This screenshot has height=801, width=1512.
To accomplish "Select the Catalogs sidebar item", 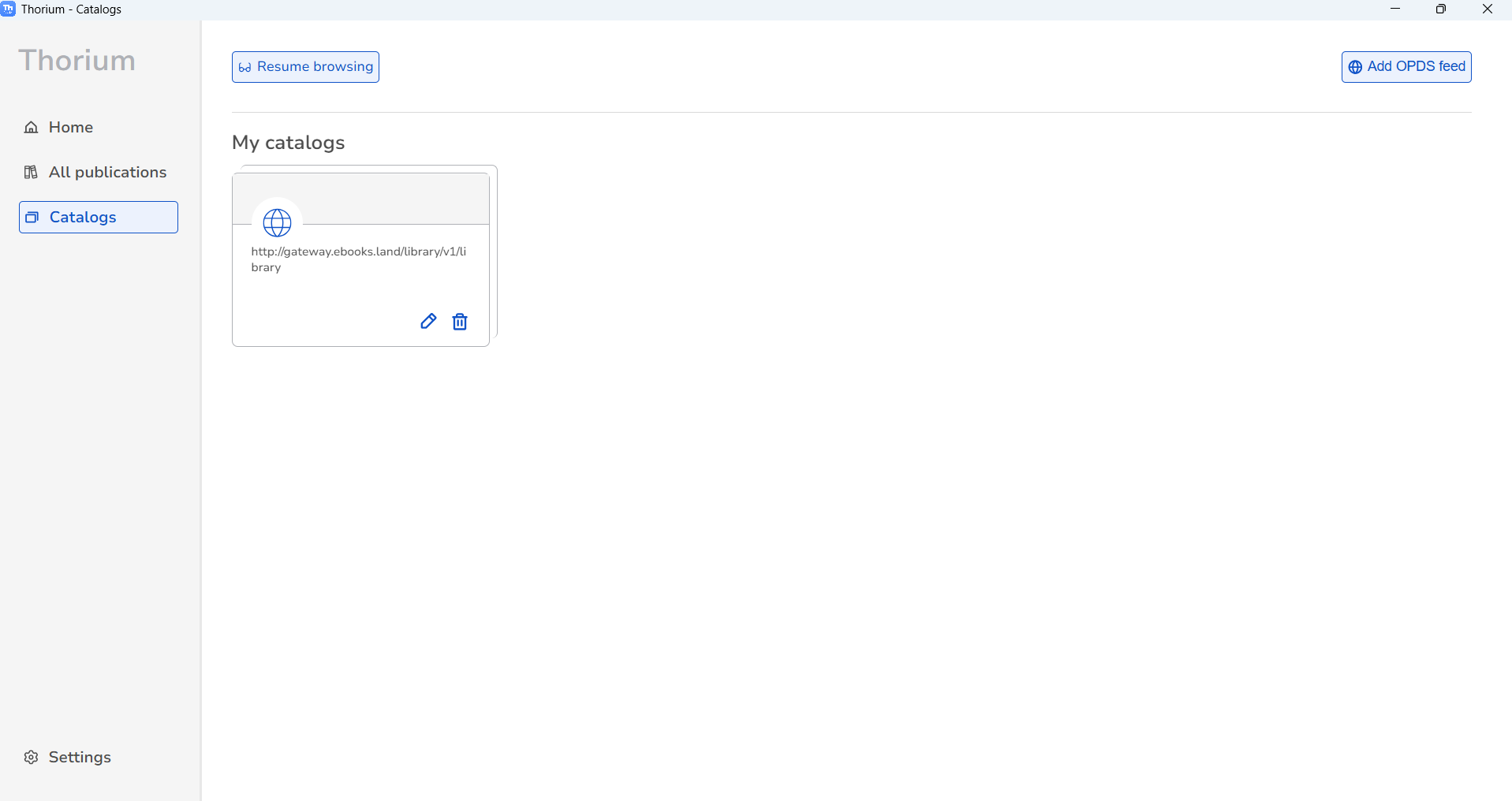I will pos(99,218).
